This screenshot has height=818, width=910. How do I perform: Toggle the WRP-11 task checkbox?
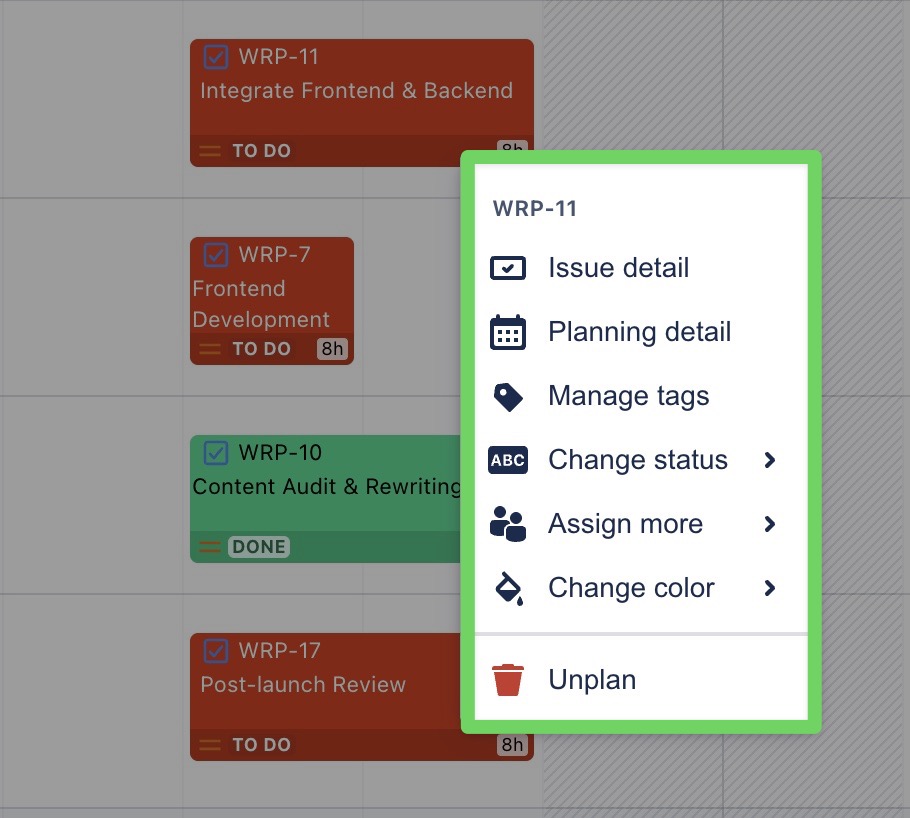(x=216, y=57)
